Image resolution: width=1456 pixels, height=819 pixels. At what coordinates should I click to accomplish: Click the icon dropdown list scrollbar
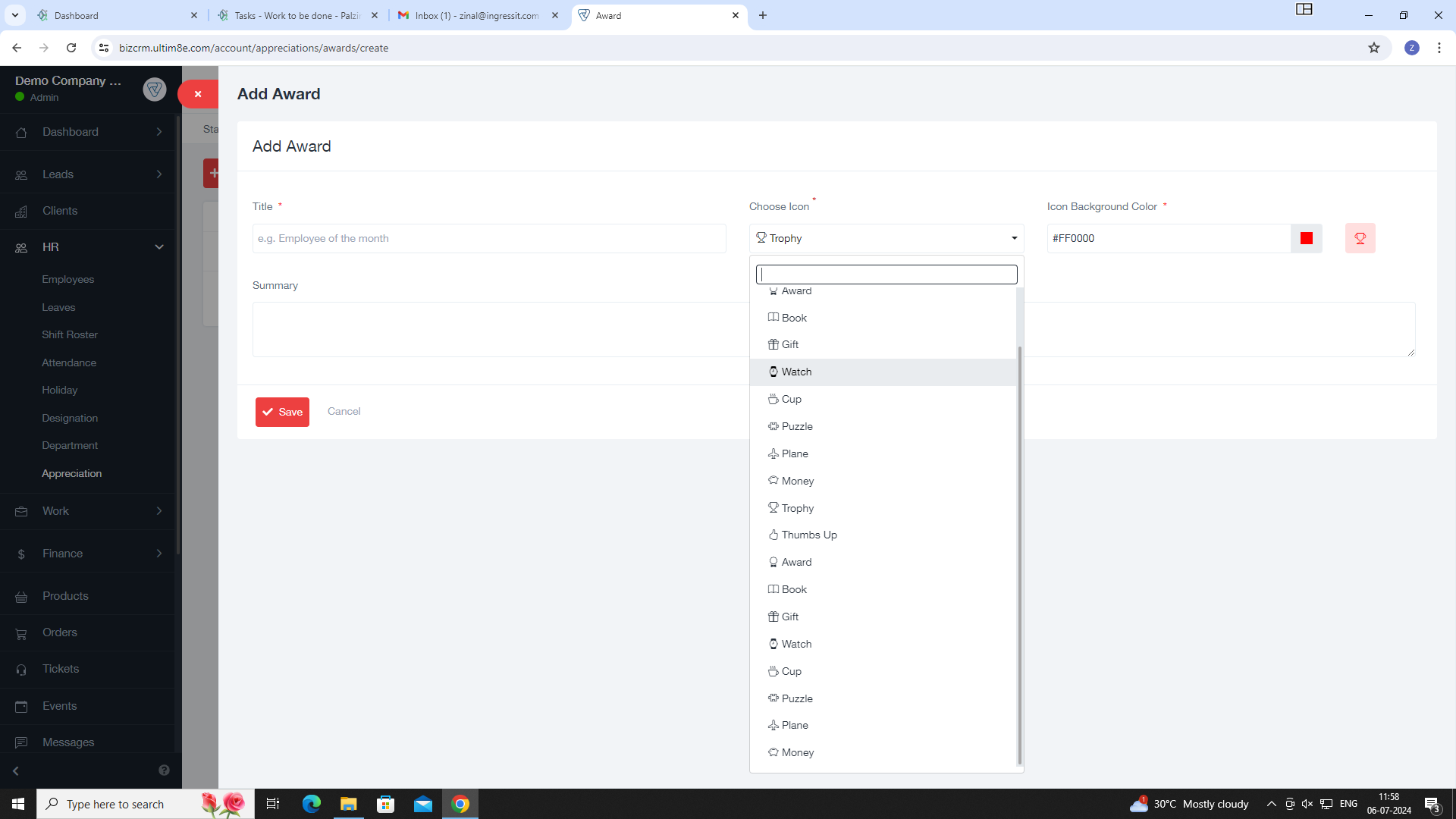point(1020,555)
